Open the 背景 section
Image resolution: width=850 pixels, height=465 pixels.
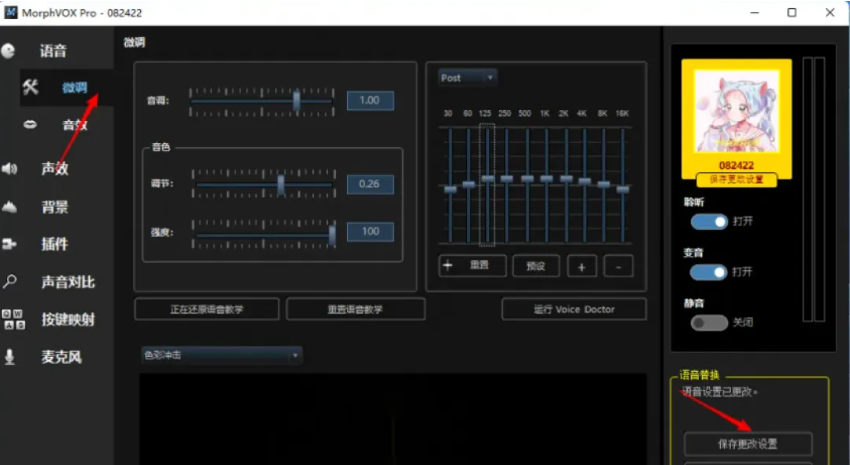coord(55,206)
